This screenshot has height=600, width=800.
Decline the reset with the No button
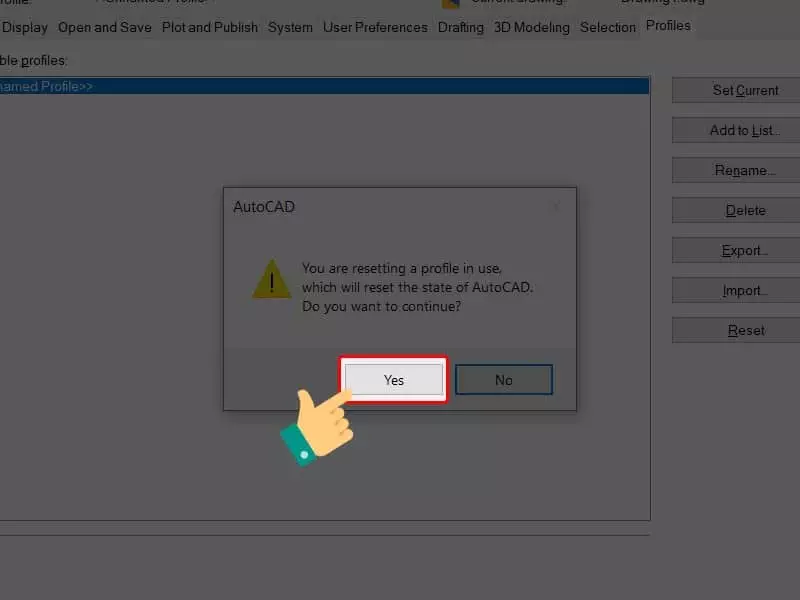pos(504,380)
